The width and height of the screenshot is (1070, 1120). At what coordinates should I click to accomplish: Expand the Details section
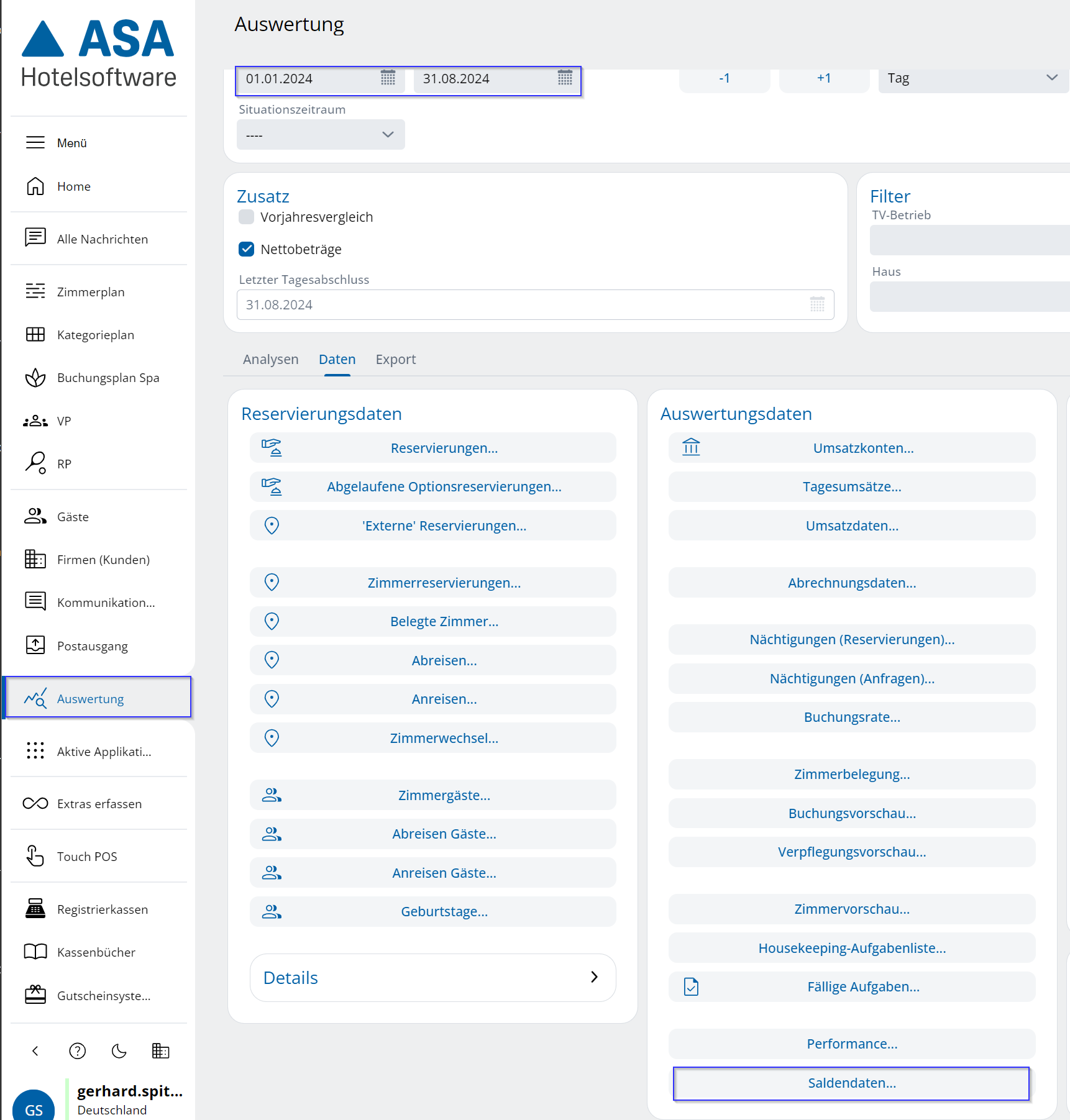432,978
